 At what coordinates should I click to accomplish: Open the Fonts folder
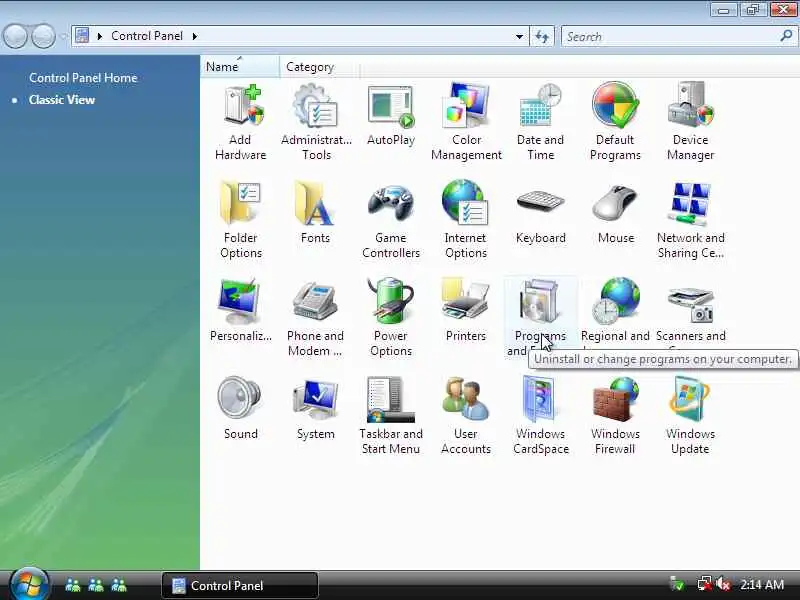[x=315, y=213]
